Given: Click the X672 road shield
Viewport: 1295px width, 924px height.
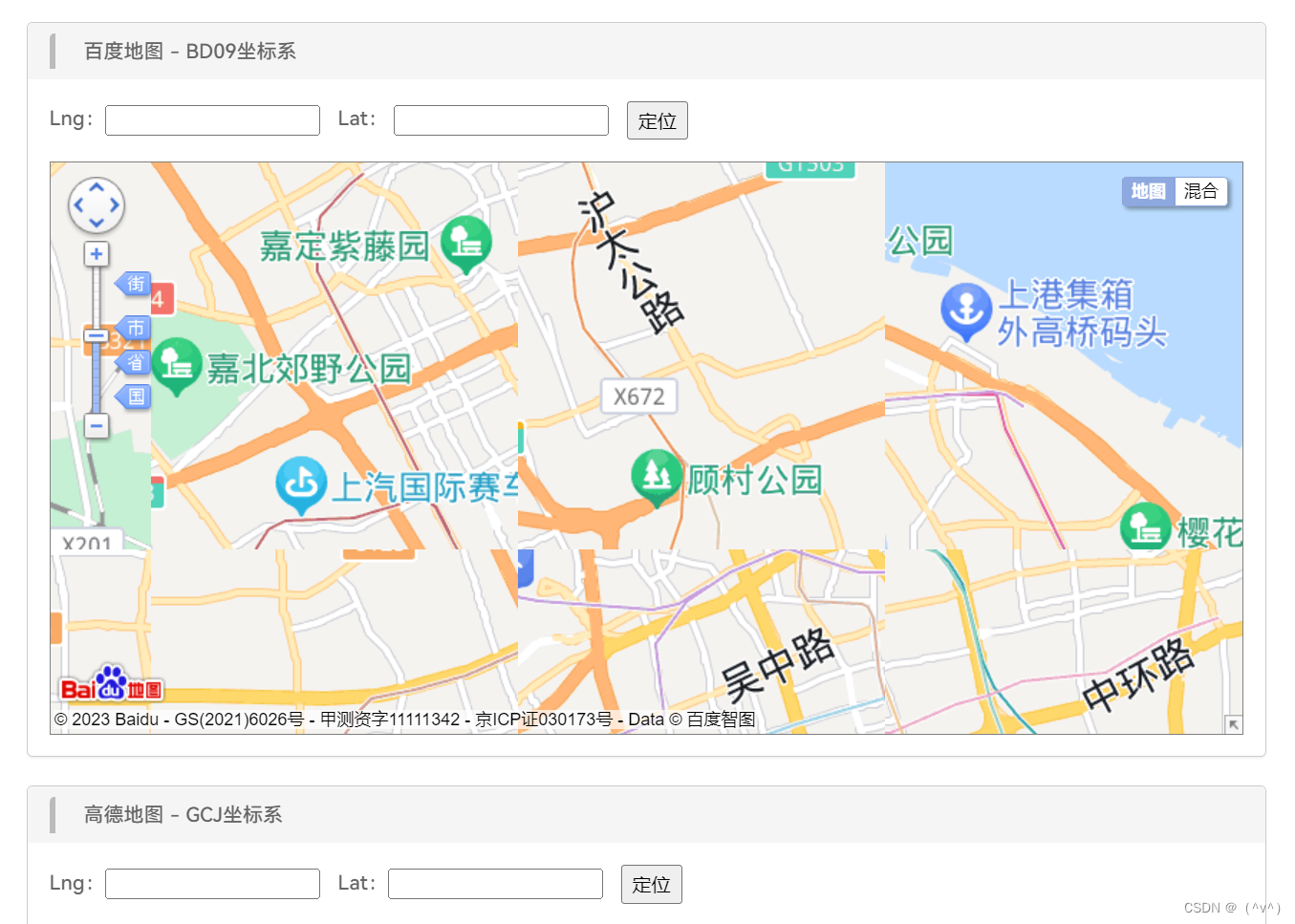Looking at the screenshot, I should (639, 397).
